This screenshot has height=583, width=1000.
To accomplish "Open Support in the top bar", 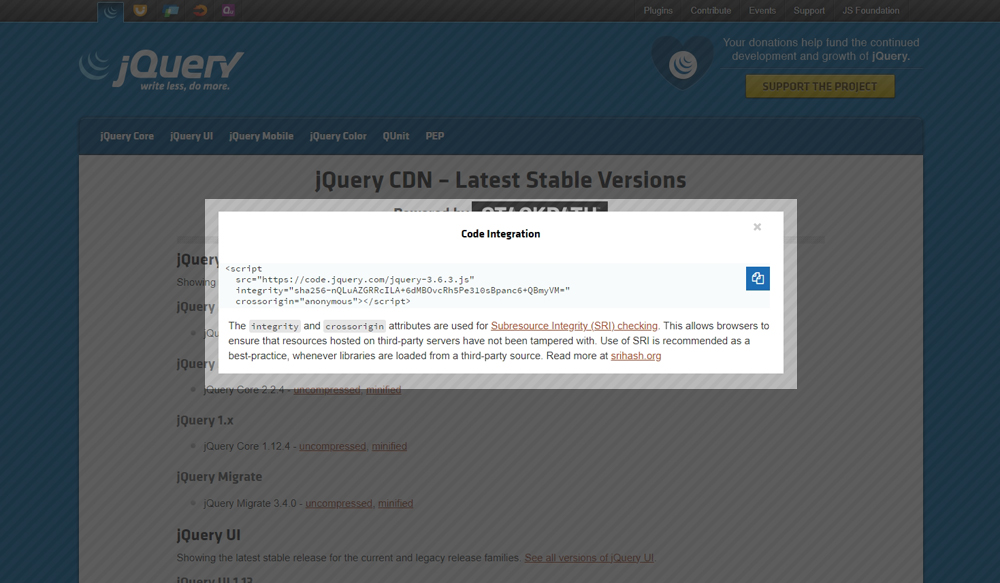I will [x=809, y=11].
